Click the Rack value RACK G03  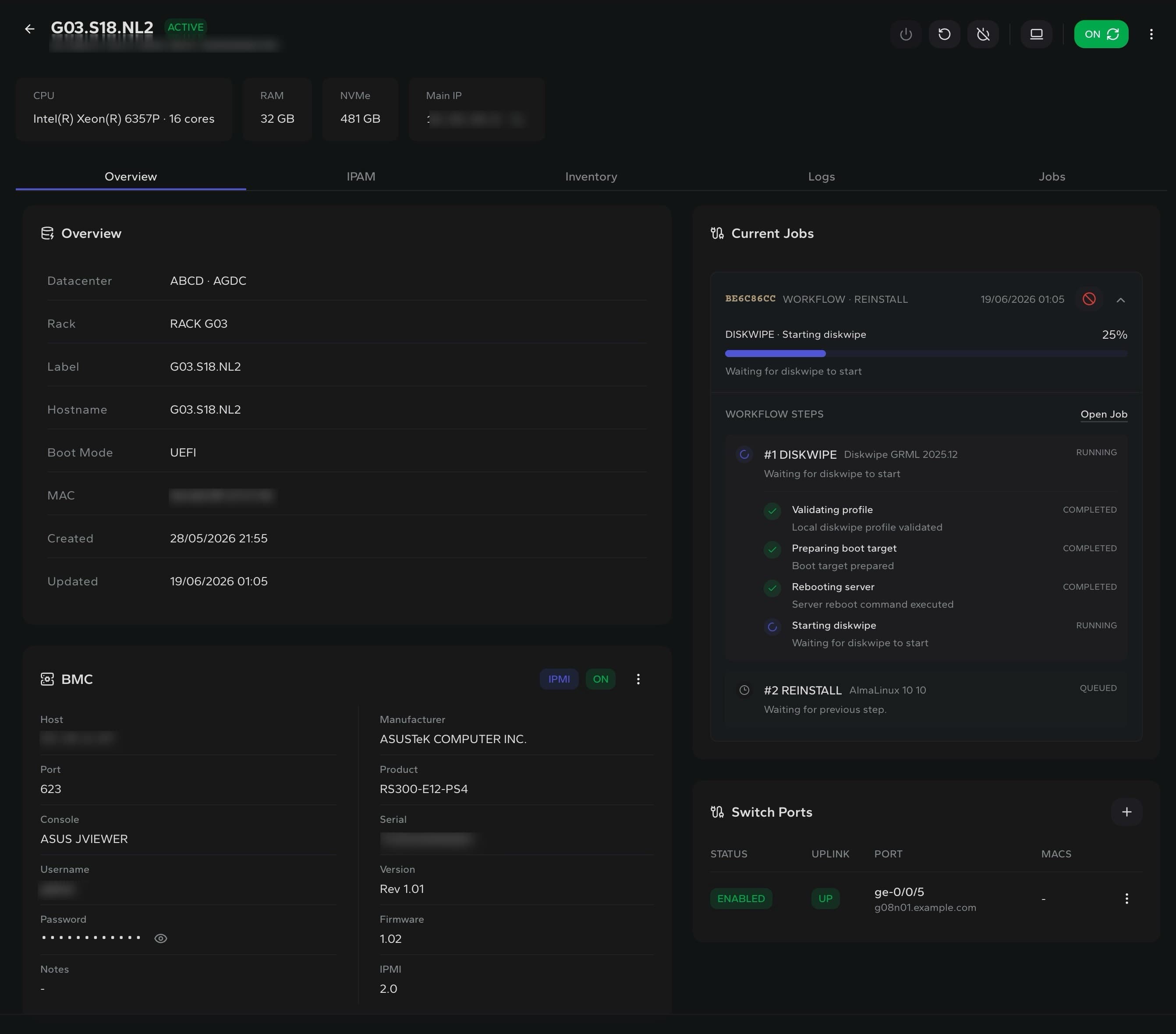click(198, 324)
